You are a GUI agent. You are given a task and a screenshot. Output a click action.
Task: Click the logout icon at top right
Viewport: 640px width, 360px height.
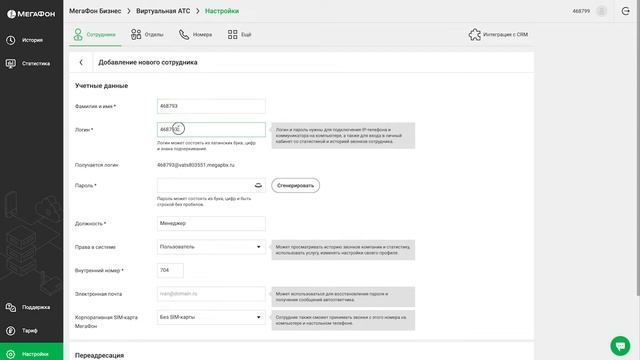click(625, 11)
